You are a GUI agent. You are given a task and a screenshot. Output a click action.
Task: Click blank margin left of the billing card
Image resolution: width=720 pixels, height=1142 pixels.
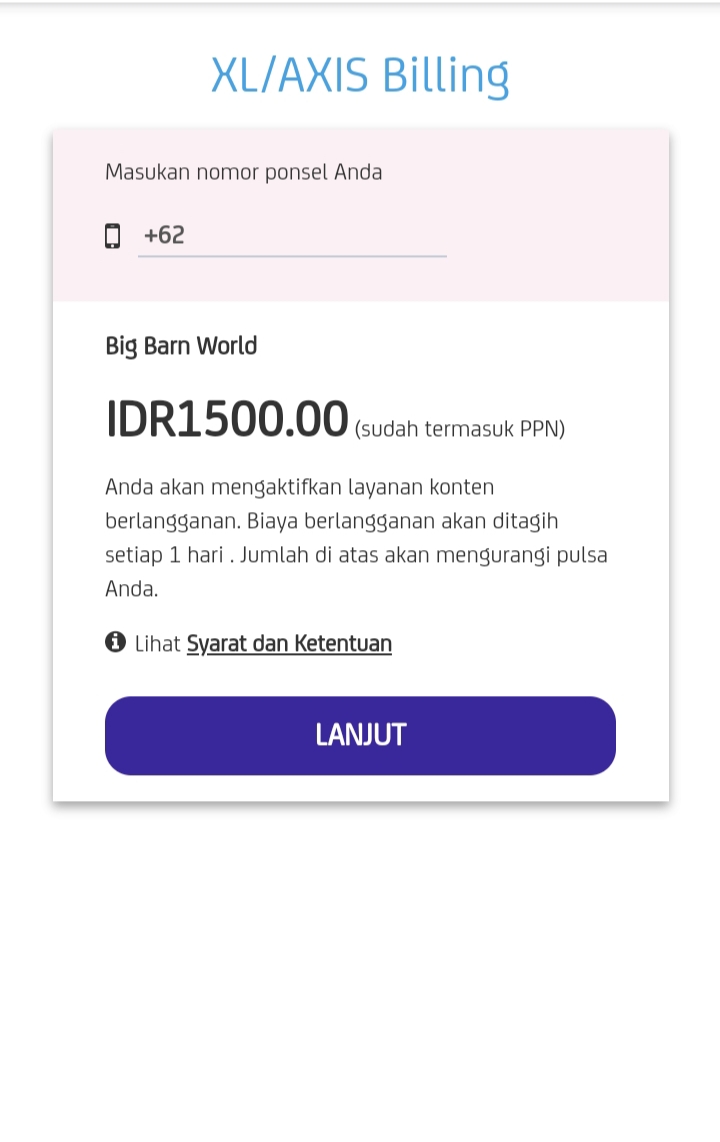point(25,460)
